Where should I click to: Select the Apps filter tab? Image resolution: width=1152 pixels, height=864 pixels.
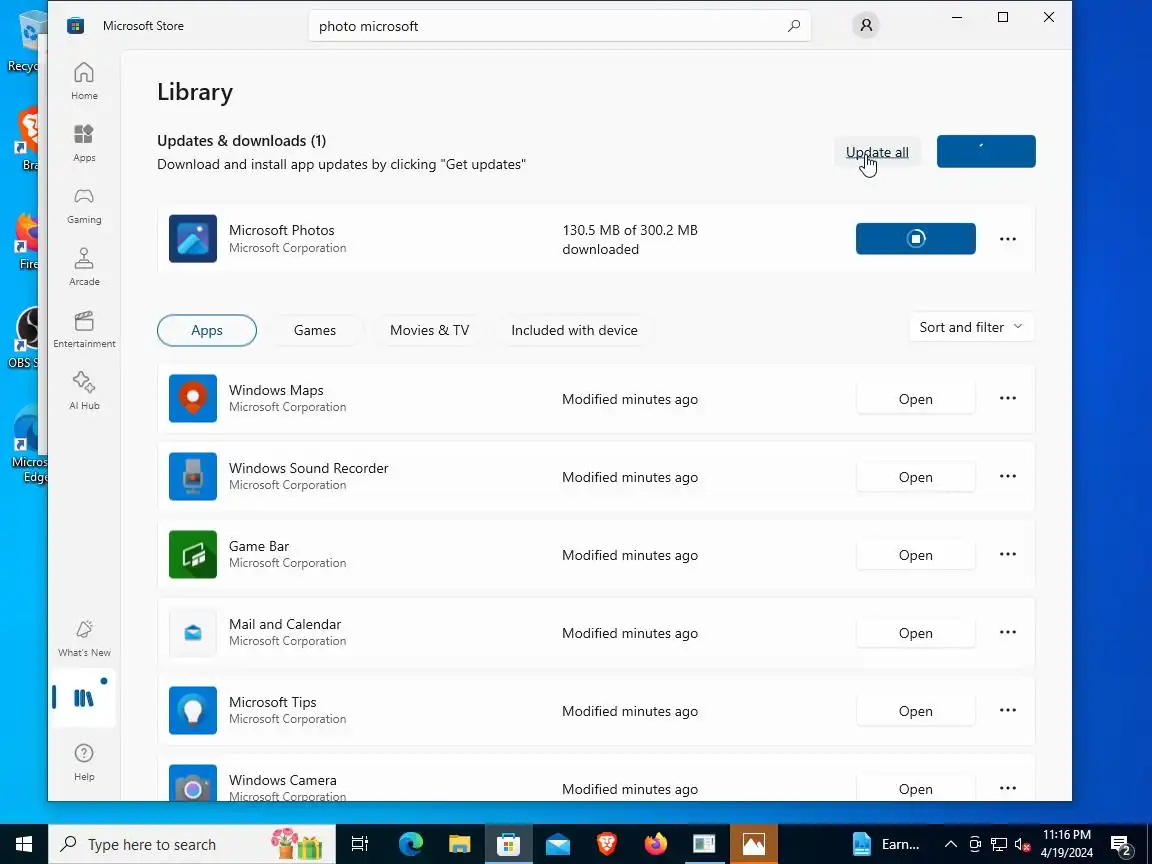(207, 331)
